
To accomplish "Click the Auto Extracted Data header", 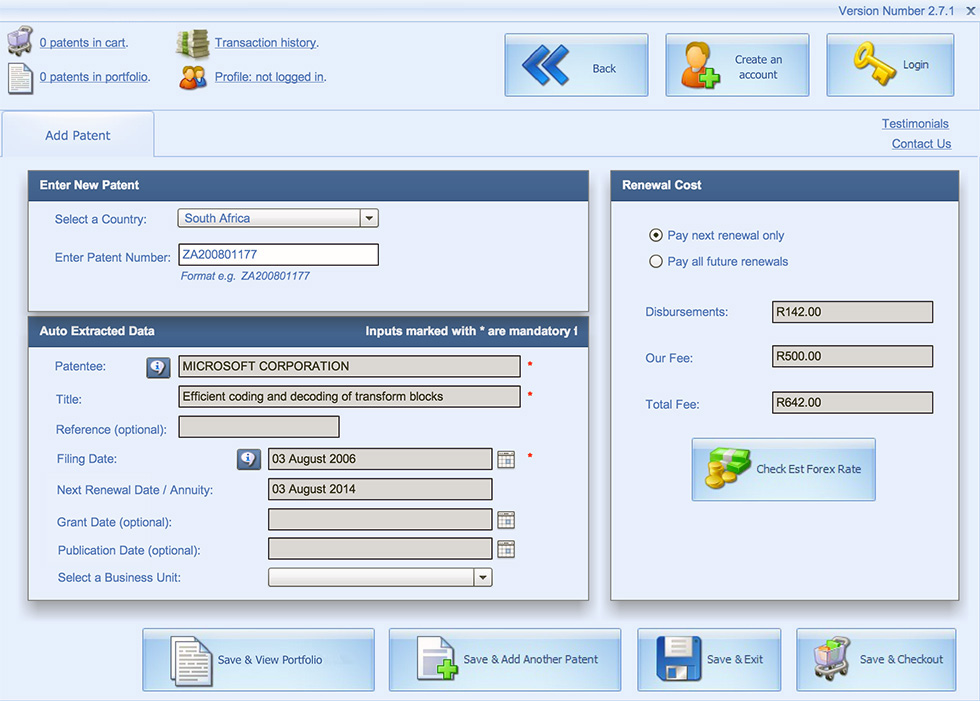I will click(308, 332).
